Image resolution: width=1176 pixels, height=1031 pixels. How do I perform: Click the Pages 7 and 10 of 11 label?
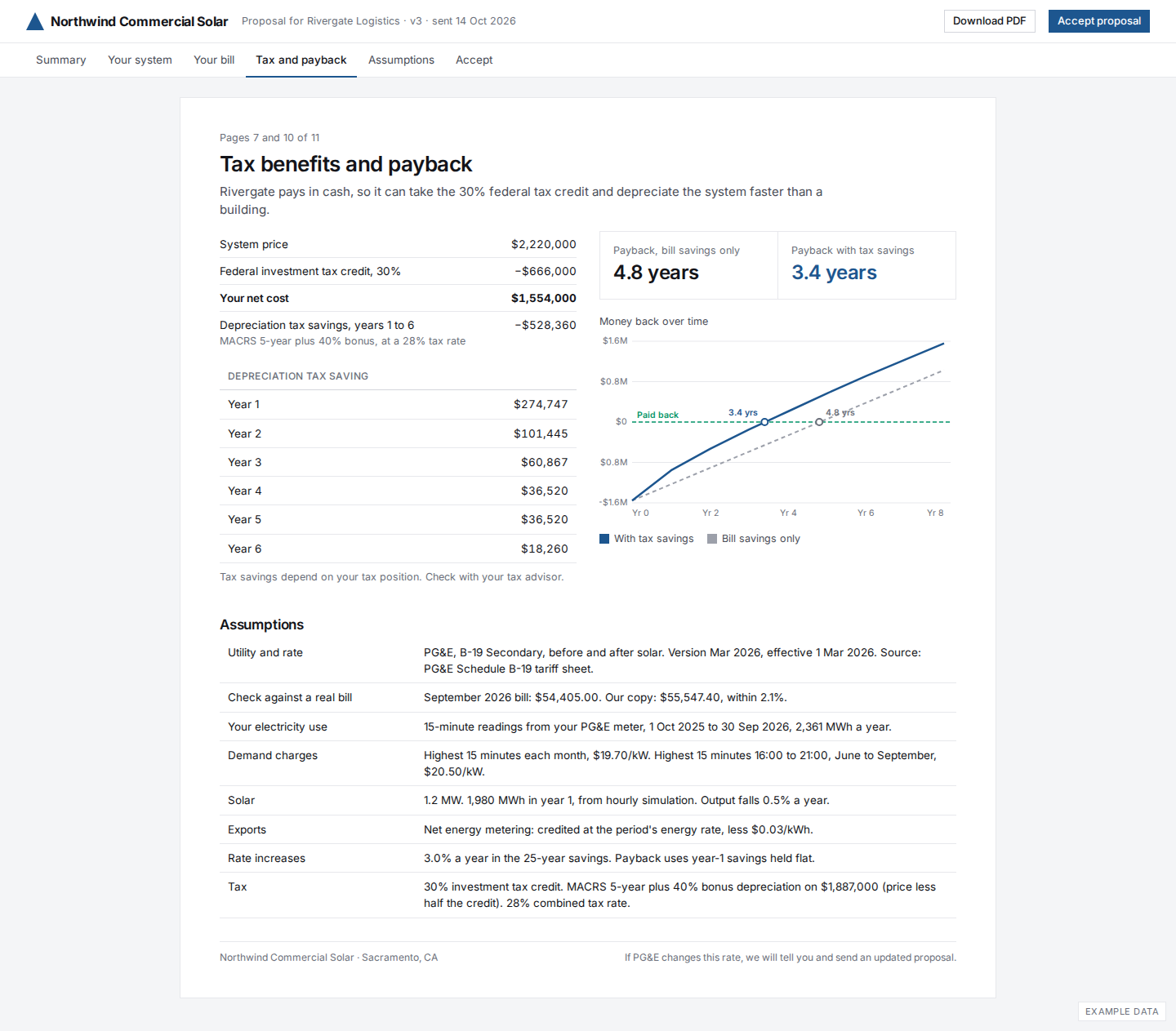(269, 138)
